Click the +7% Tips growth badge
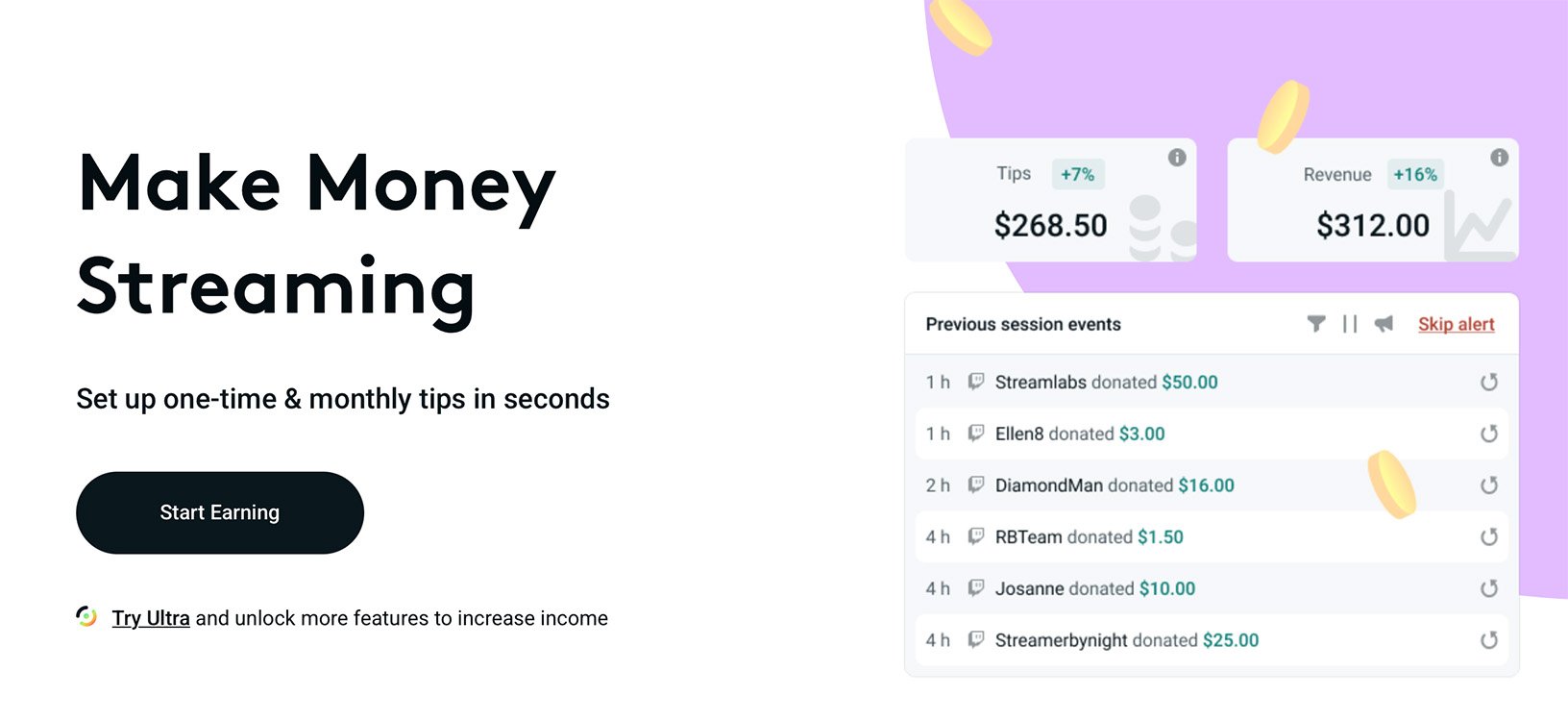The height and width of the screenshot is (720, 1568). pyautogui.click(x=1076, y=174)
